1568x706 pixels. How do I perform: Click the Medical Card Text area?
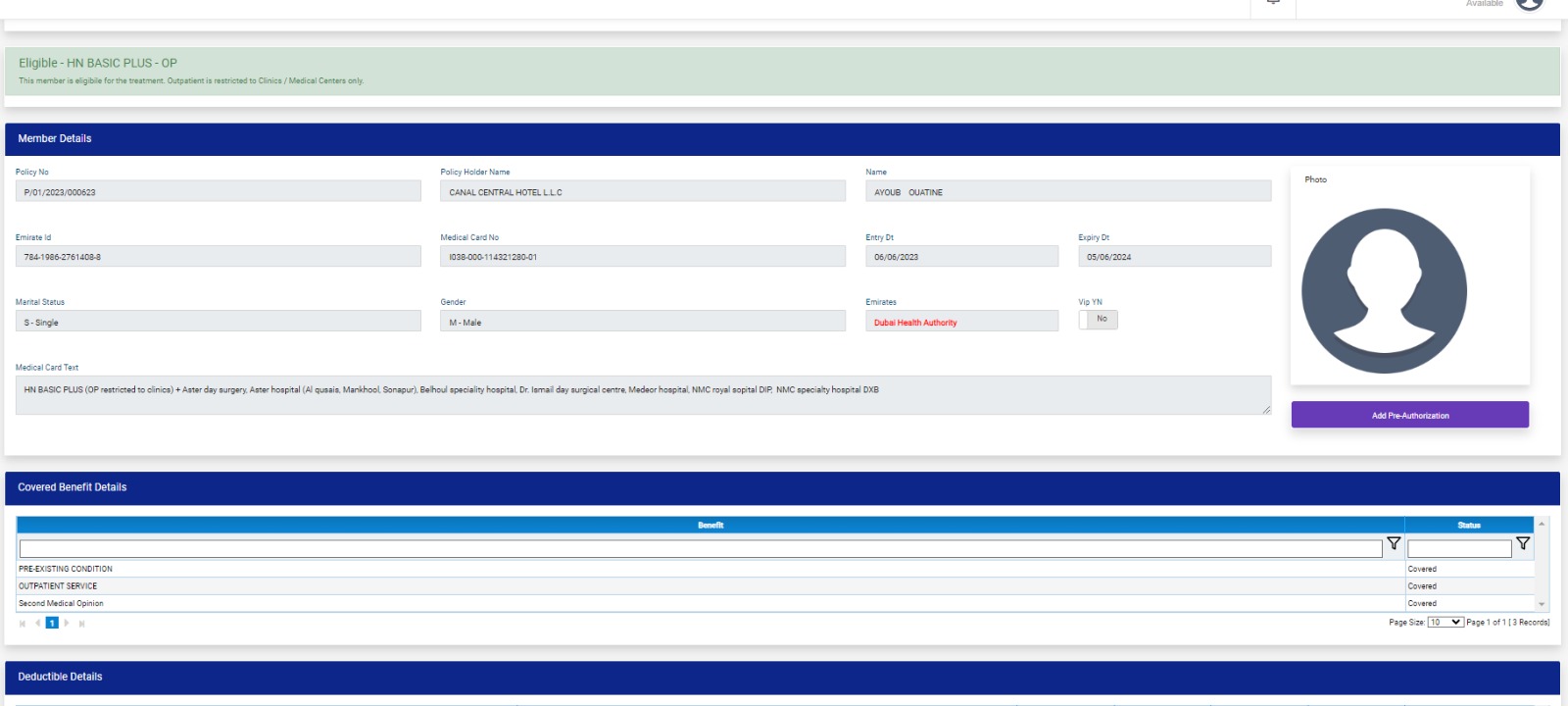coord(643,395)
